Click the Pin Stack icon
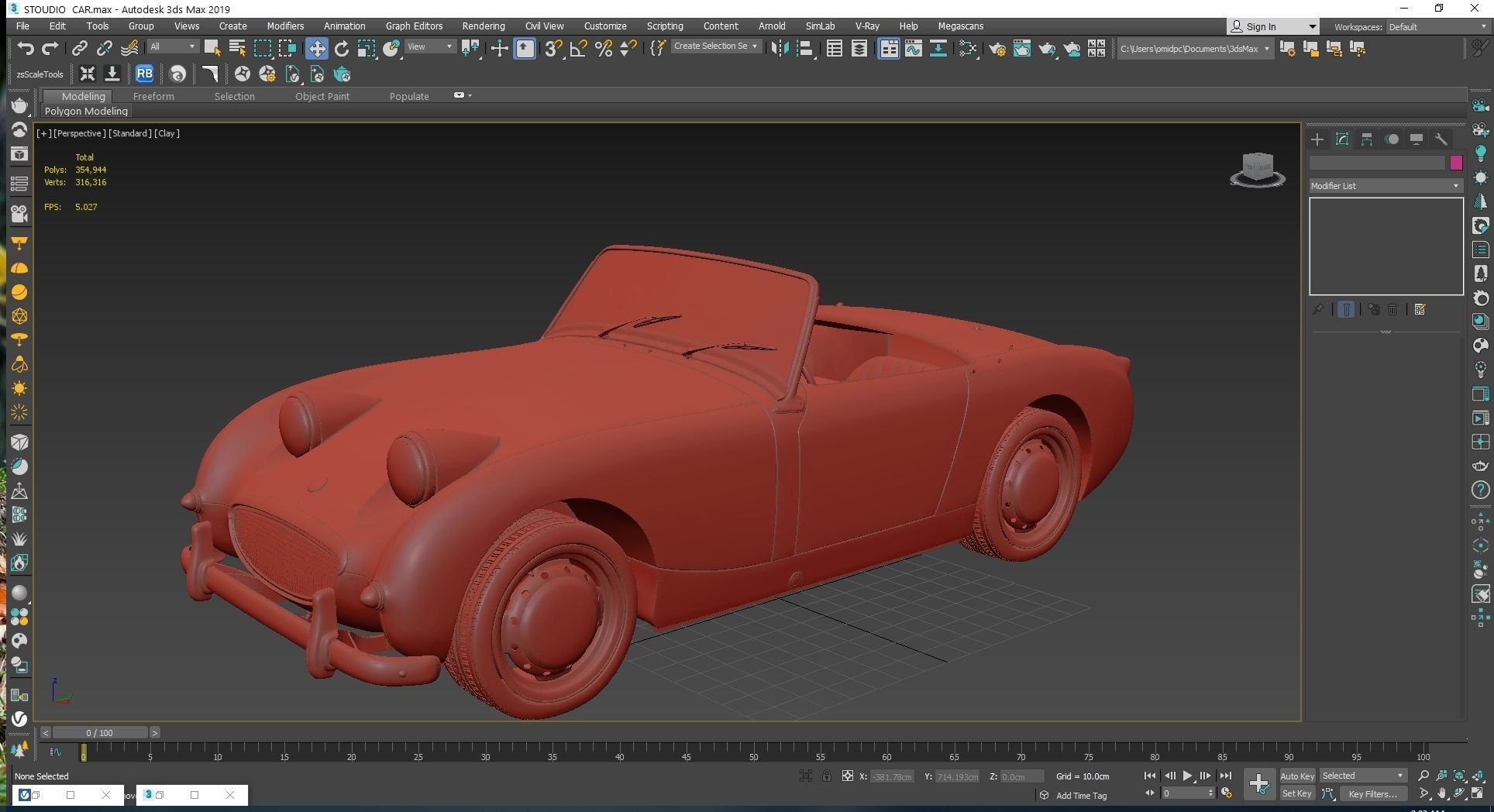This screenshot has height=812, width=1494. 1318,309
